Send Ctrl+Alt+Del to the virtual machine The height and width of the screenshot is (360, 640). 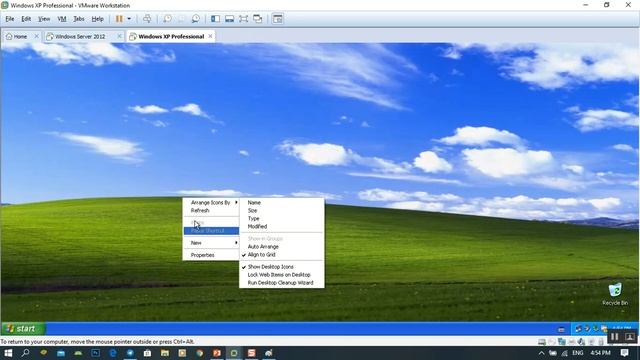tap(147, 19)
